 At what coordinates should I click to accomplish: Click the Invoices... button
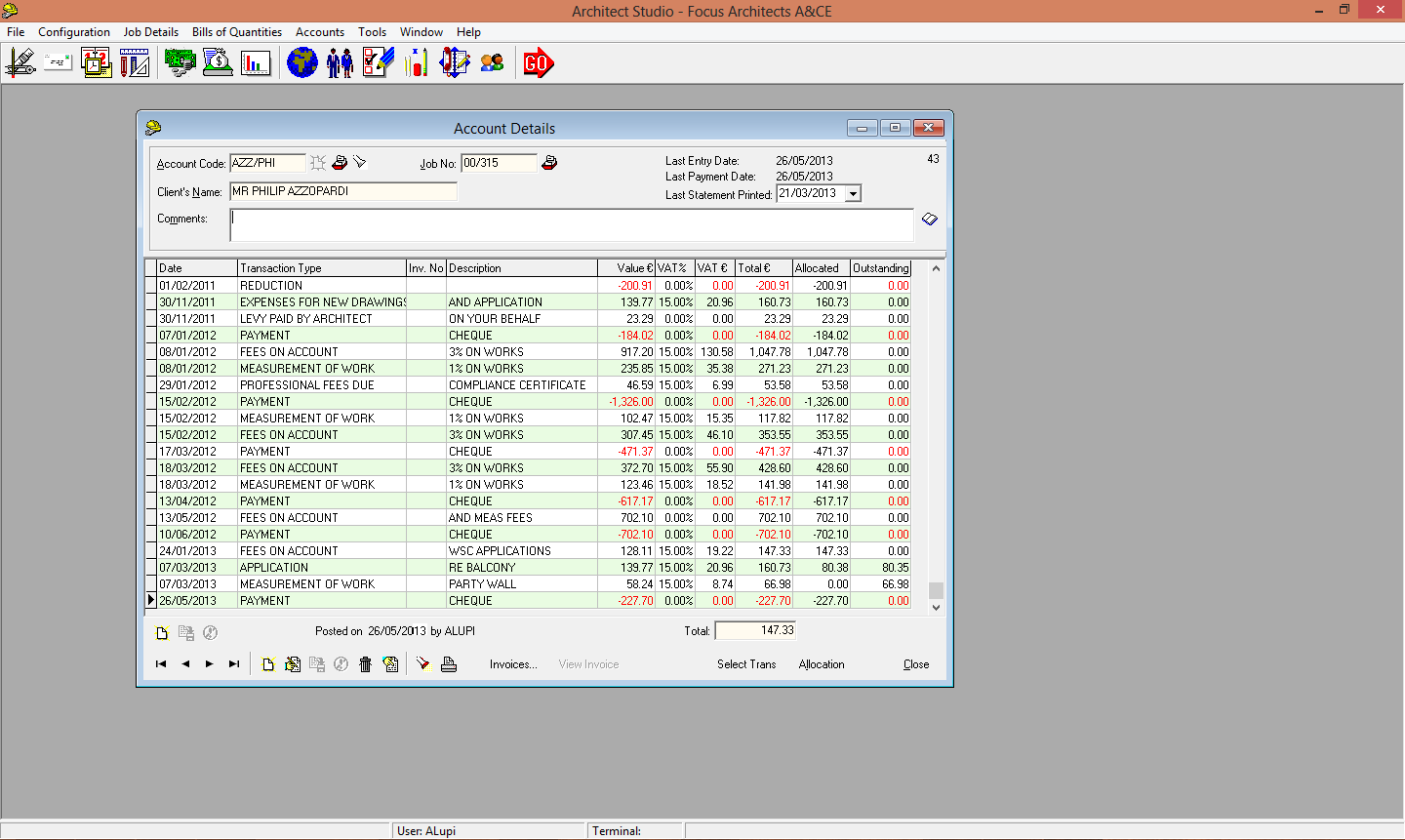pyautogui.click(x=513, y=664)
